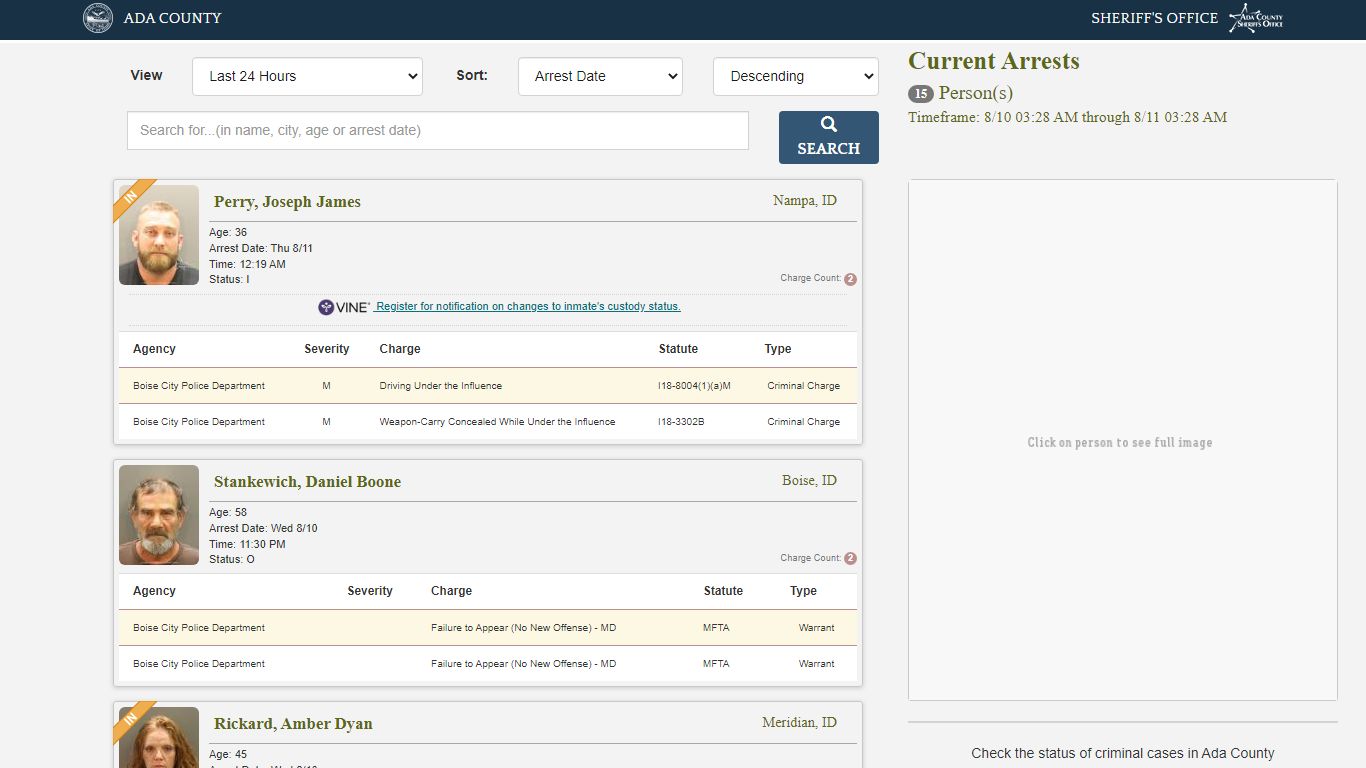Click the VINE logo icon
Image resolution: width=1366 pixels, height=768 pixels.
[344, 307]
